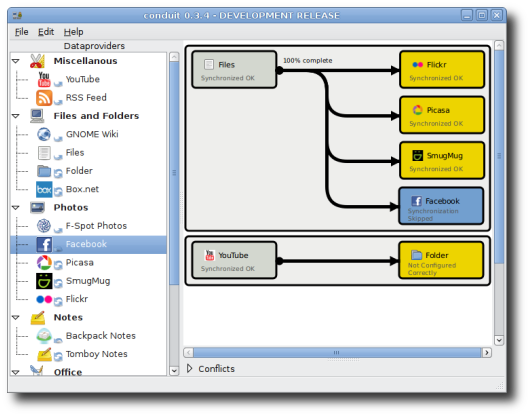Click the dataproviders list scrollbar up arrow

coord(174,57)
